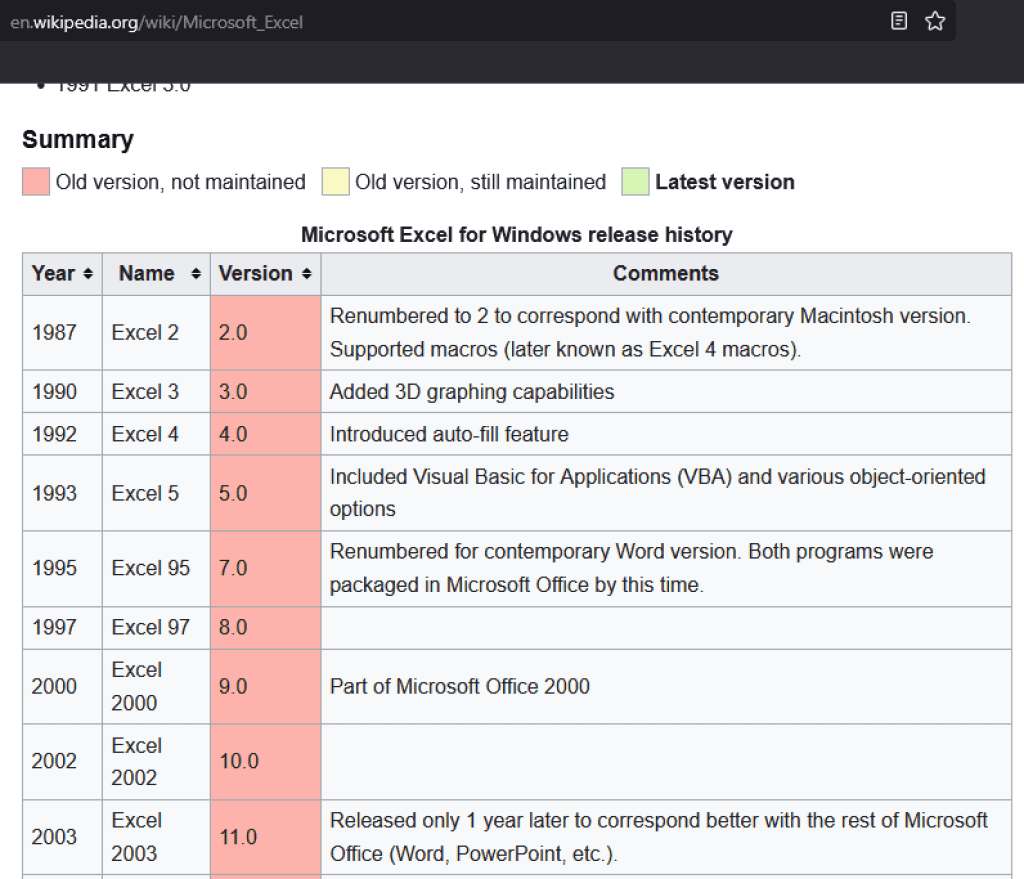This screenshot has height=879, width=1024.
Task: Open reader mode in the browser toolbar
Action: (898, 20)
